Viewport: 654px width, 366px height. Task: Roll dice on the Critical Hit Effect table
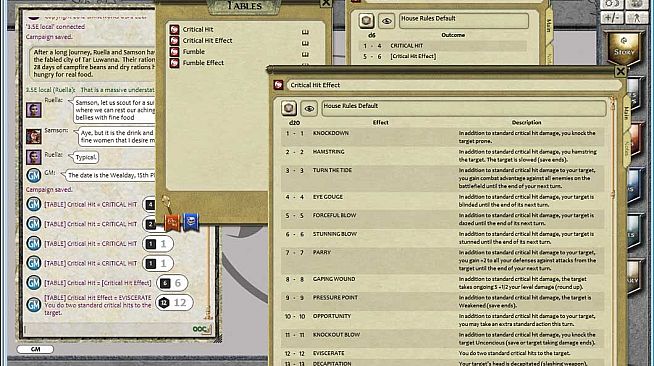[x=289, y=108]
